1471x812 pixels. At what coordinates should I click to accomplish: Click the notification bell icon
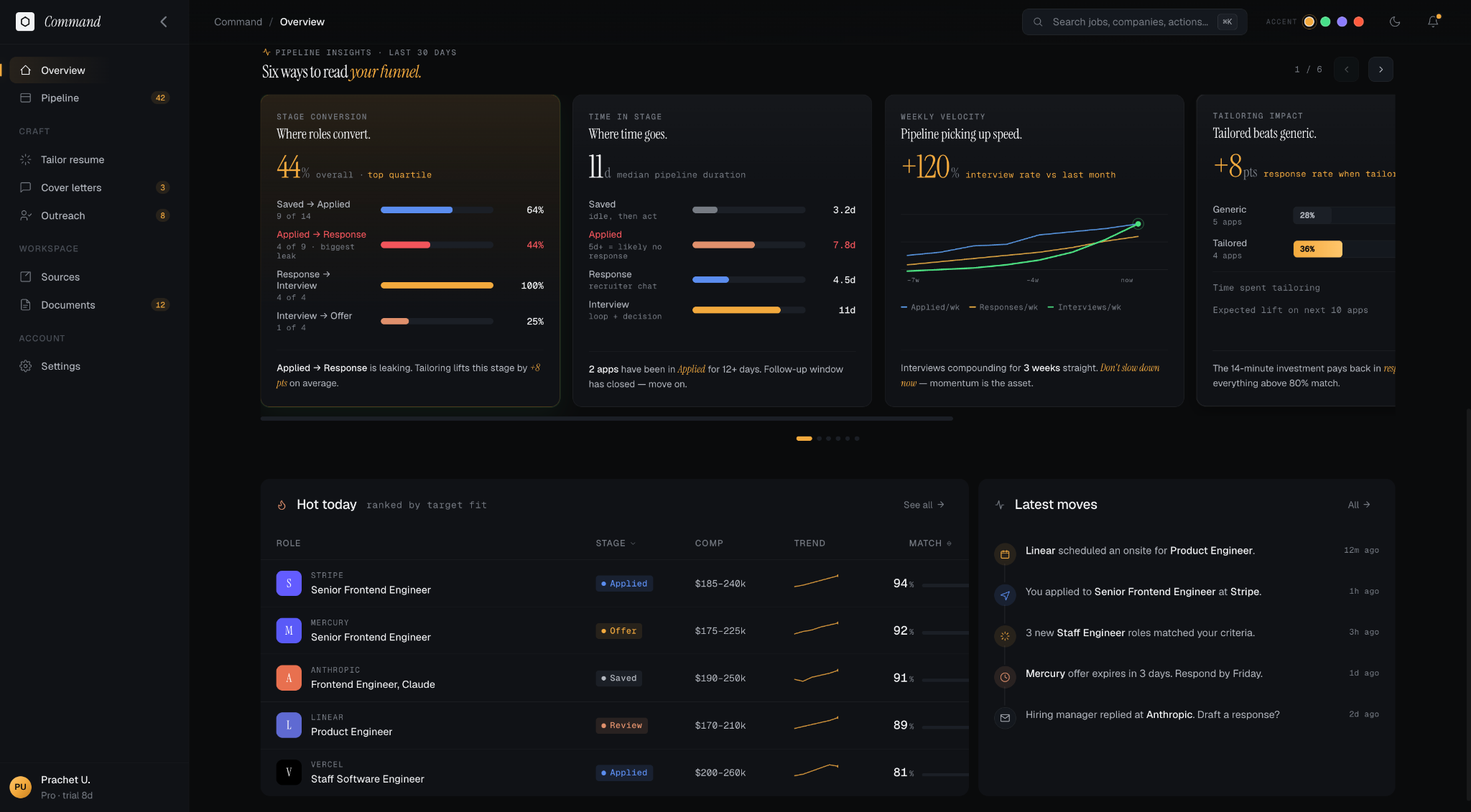pyautogui.click(x=1433, y=22)
